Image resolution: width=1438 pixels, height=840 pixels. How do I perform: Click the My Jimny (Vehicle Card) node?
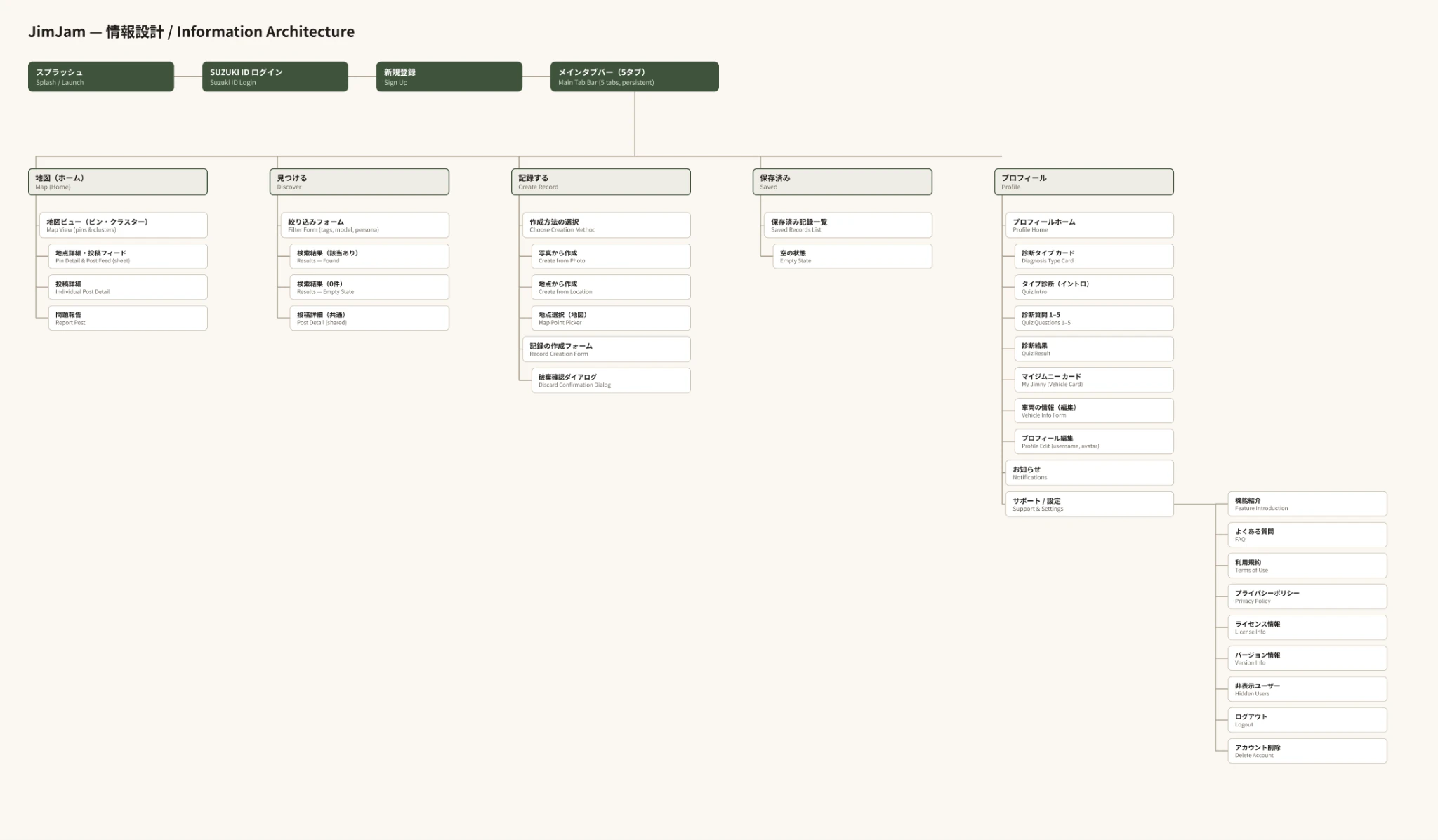click(1094, 380)
